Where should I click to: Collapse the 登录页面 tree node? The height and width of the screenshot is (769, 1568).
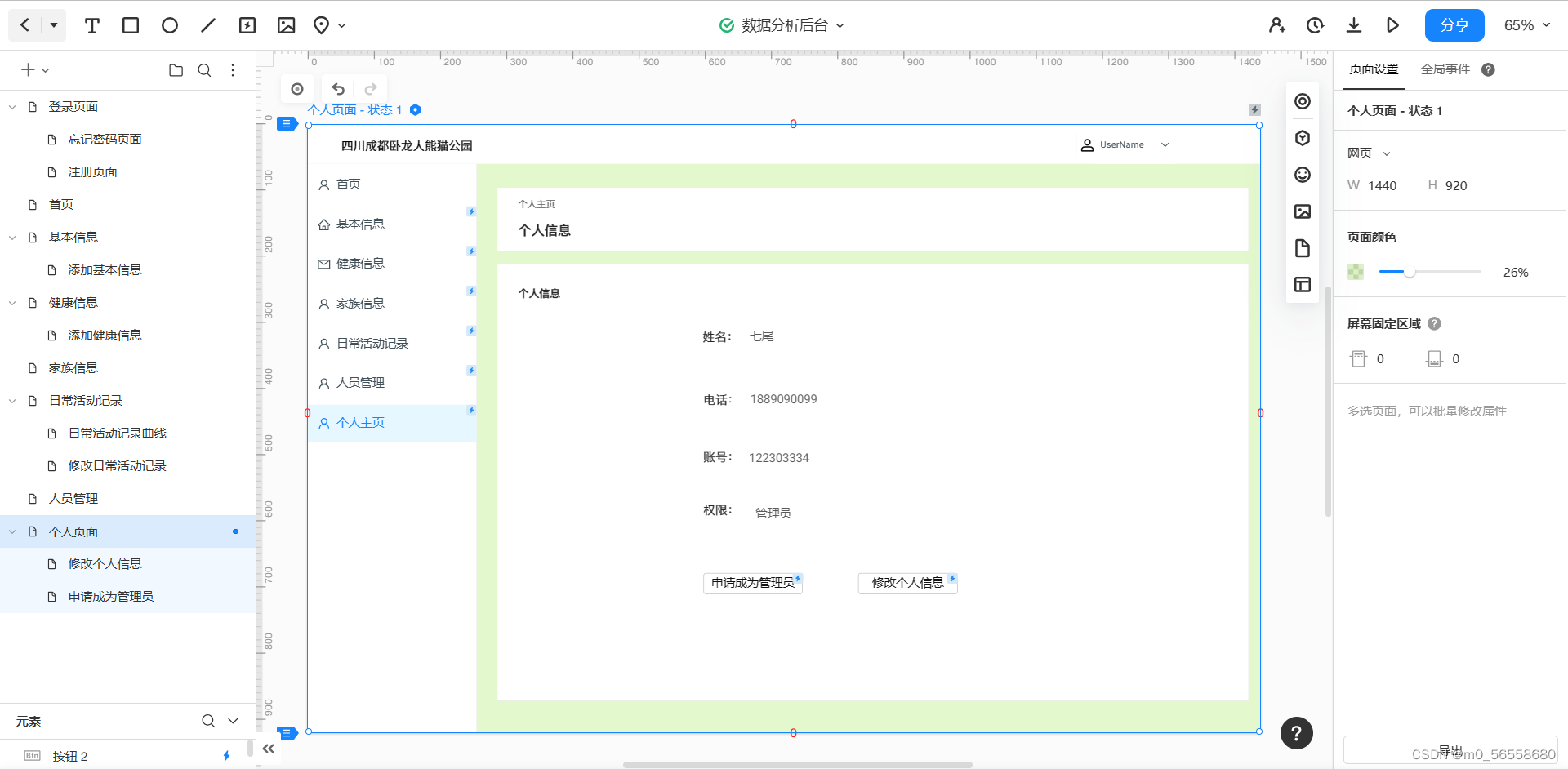coord(12,107)
